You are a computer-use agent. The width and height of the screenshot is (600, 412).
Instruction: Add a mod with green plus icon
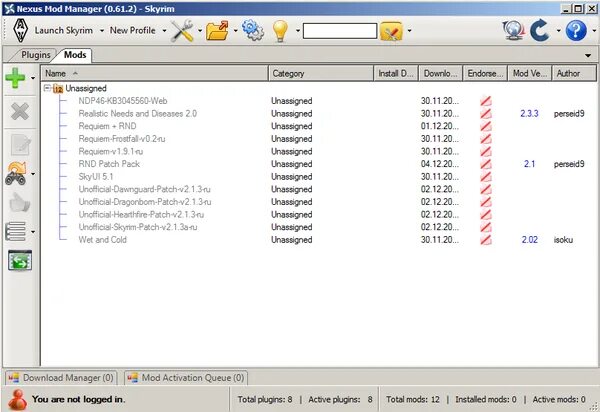(x=15, y=78)
